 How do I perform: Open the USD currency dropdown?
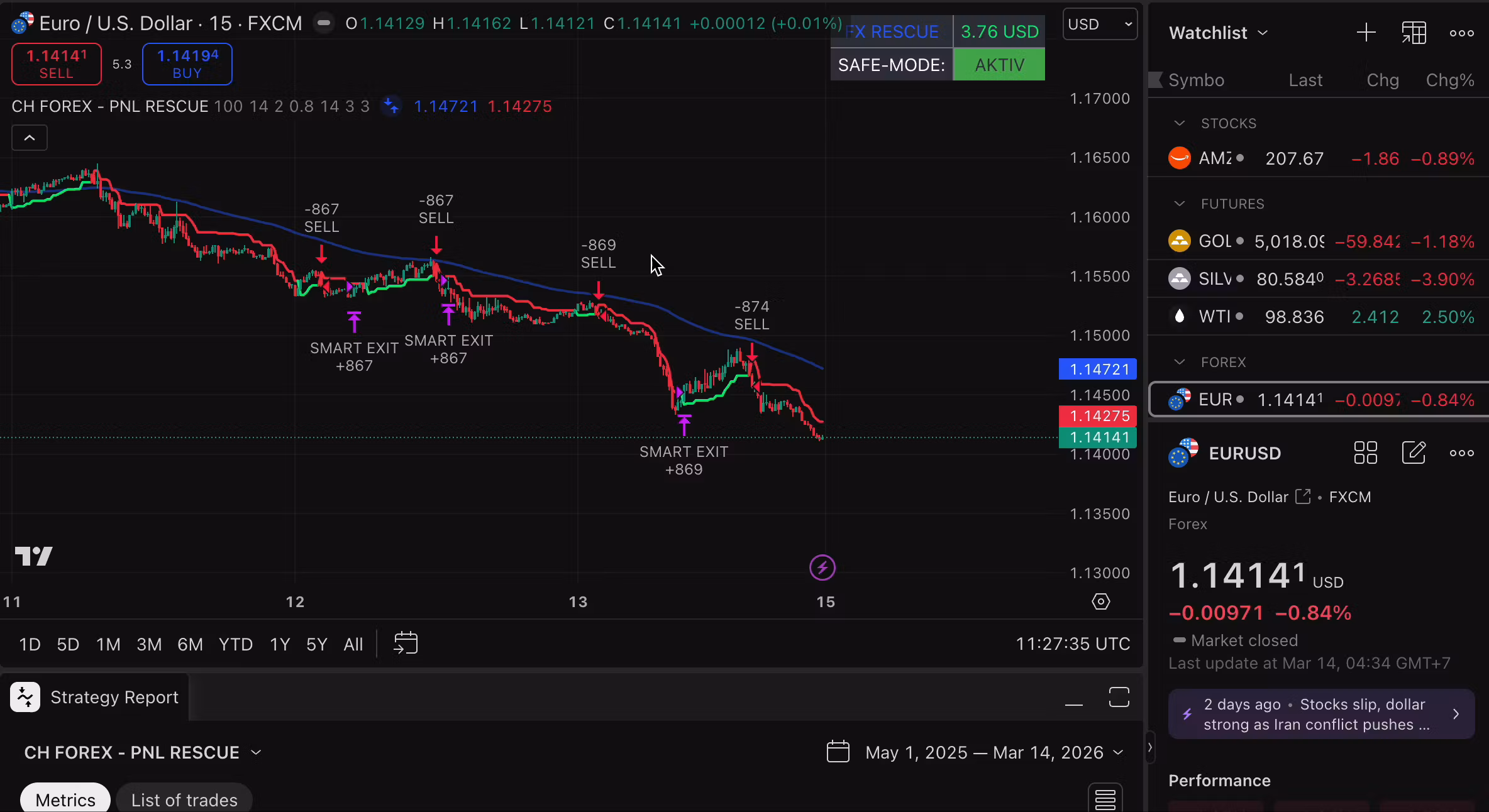click(x=1099, y=24)
